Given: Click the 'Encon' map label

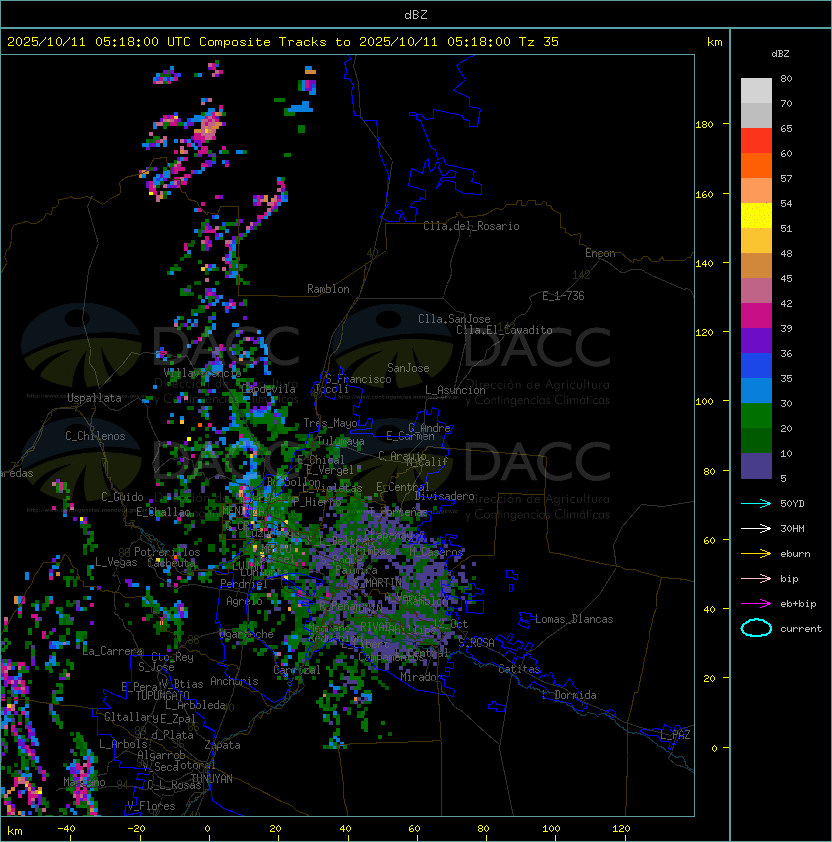Looking at the screenshot, I should [600, 253].
